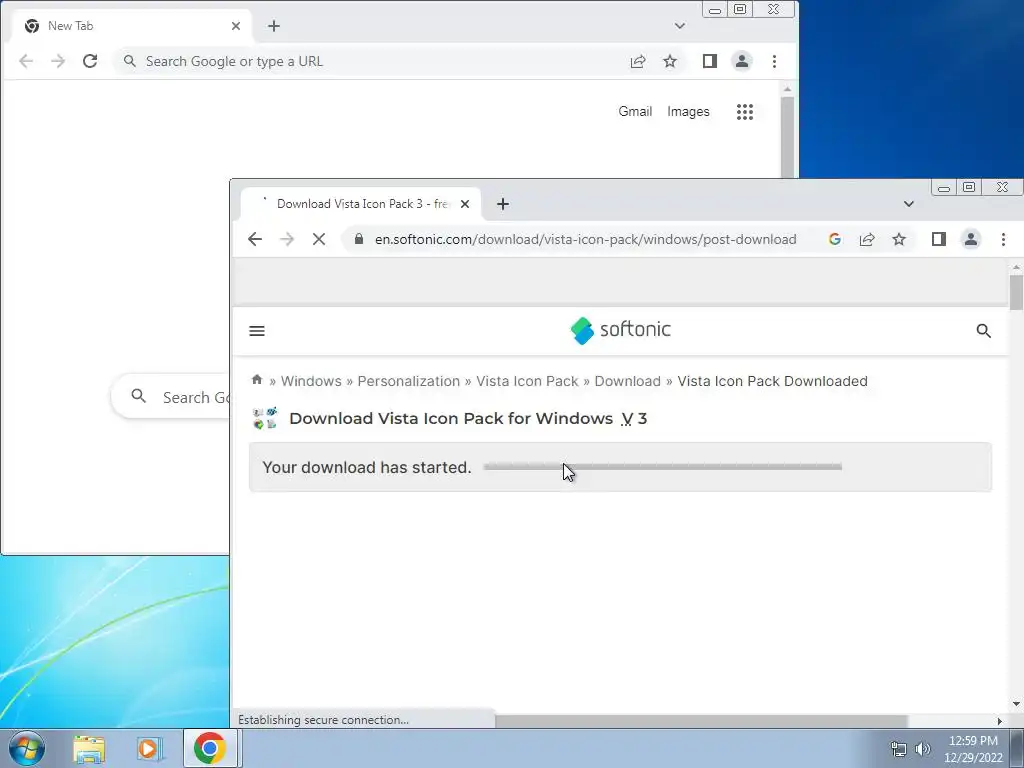Go to Softonic home via house icon
The width and height of the screenshot is (1024, 768).
(257, 380)
